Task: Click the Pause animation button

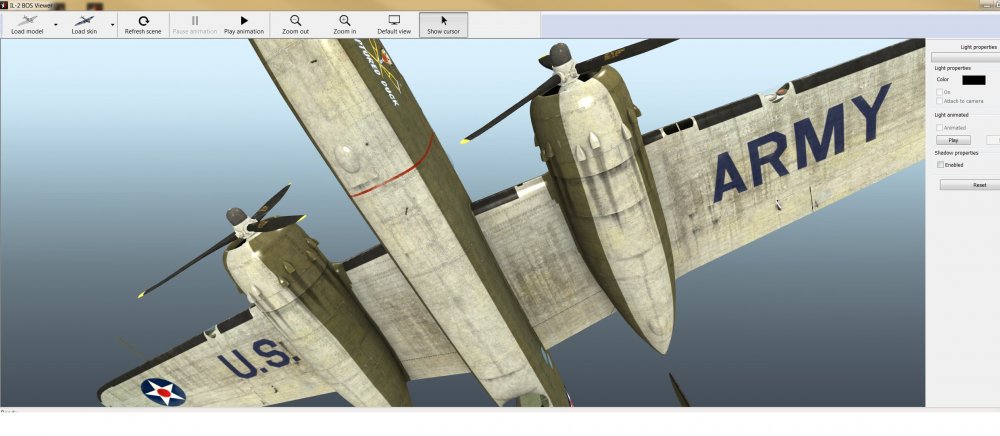Action: [194, 24]
